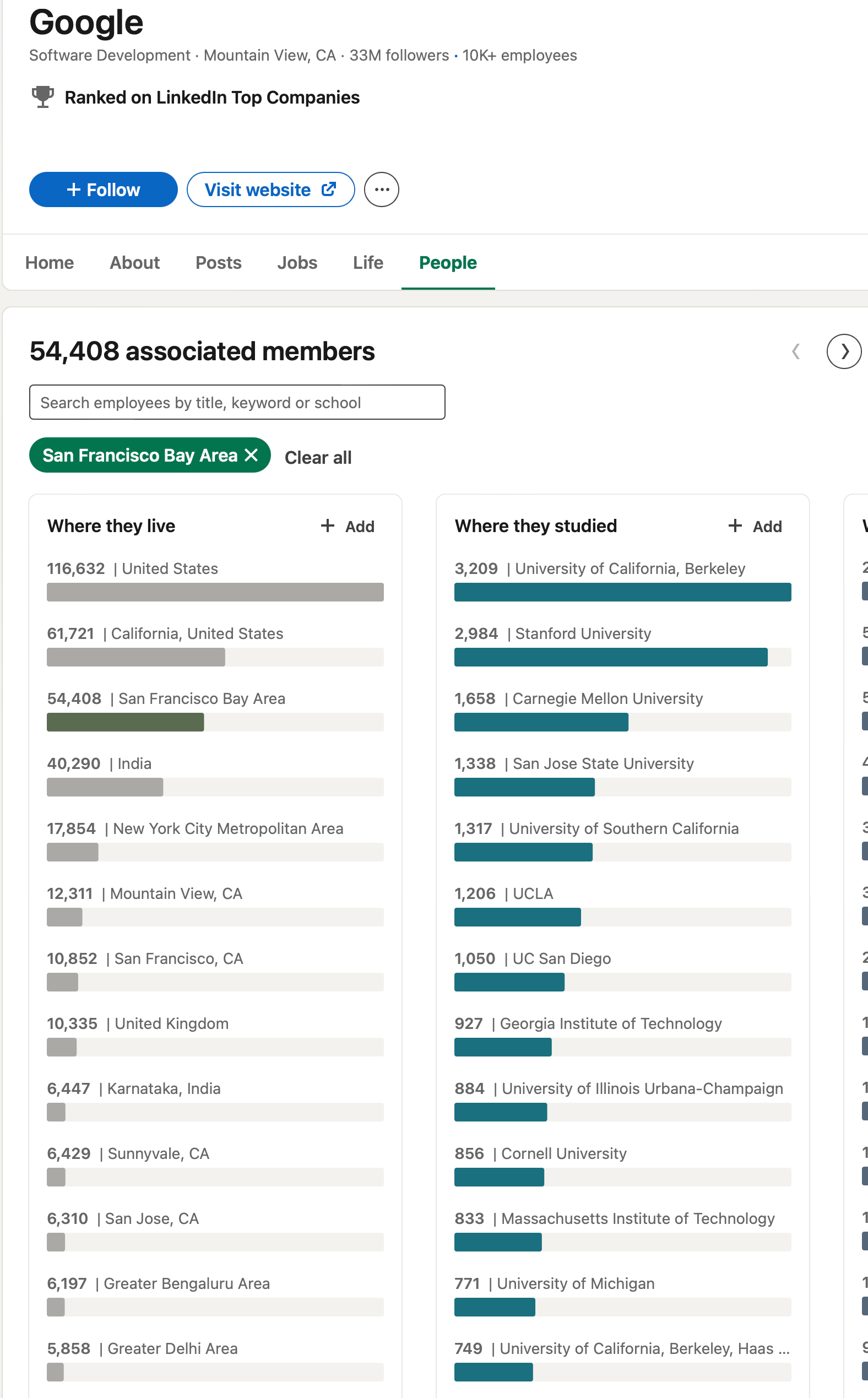Open Ranked on LinkedIn Top Companies link

coord(212,97)
